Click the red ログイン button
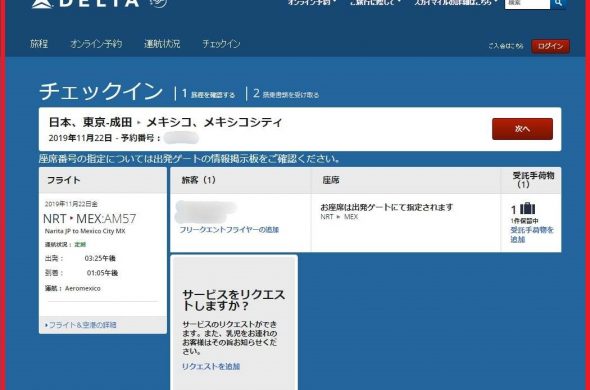Viewport: 590px width, 390px height. point(550,46)
